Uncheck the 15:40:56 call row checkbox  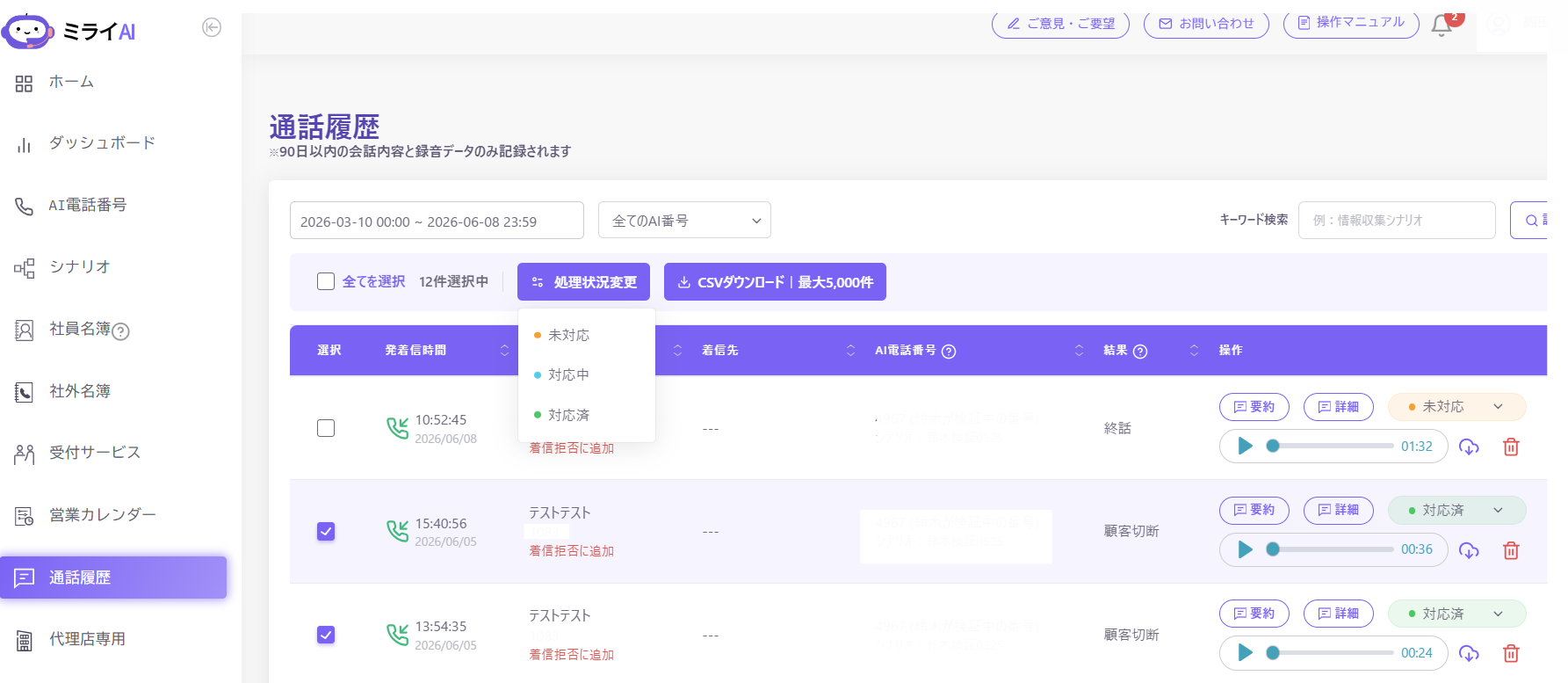[x=326, y=531]
